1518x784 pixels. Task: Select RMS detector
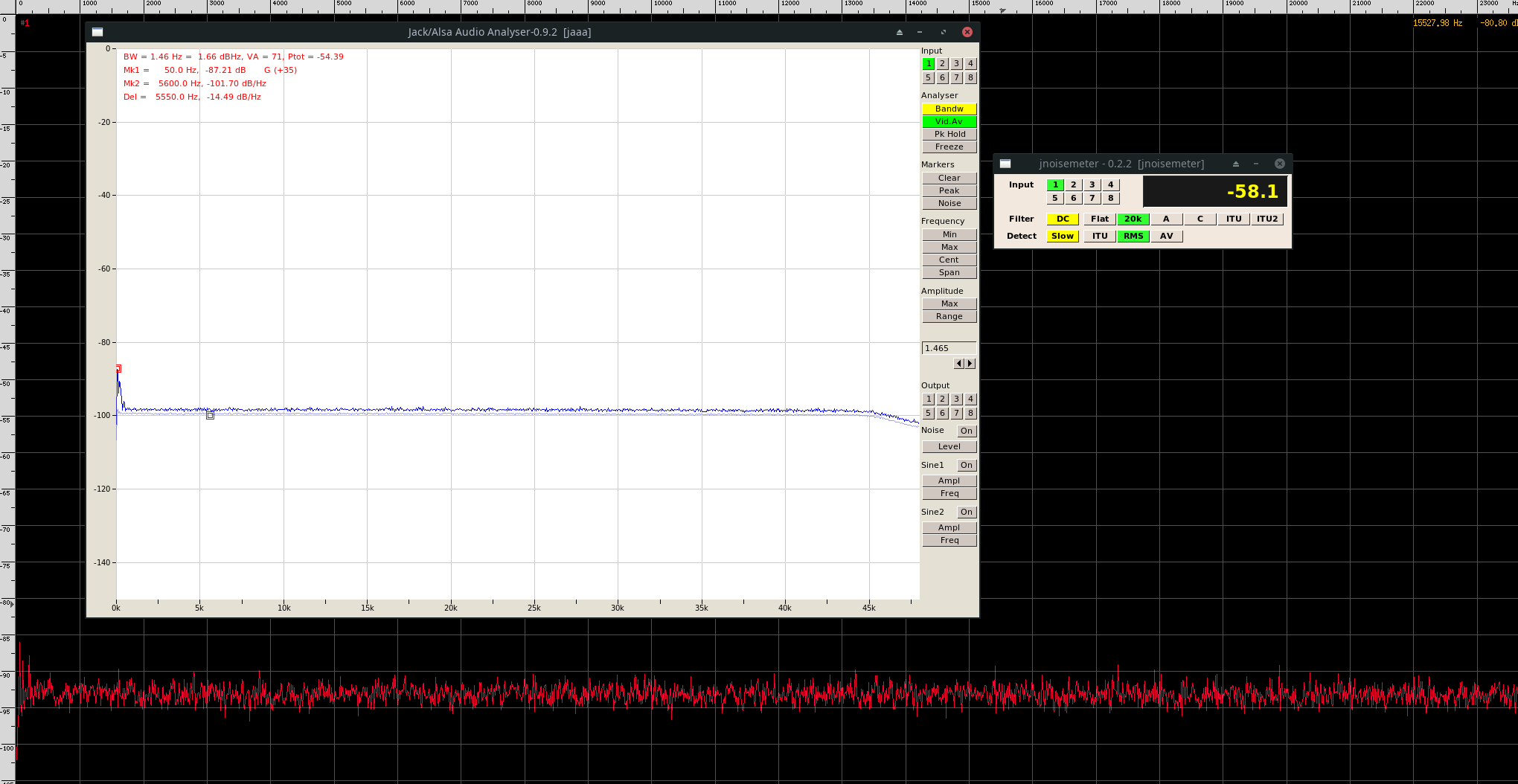click(x=1133, y=236)
